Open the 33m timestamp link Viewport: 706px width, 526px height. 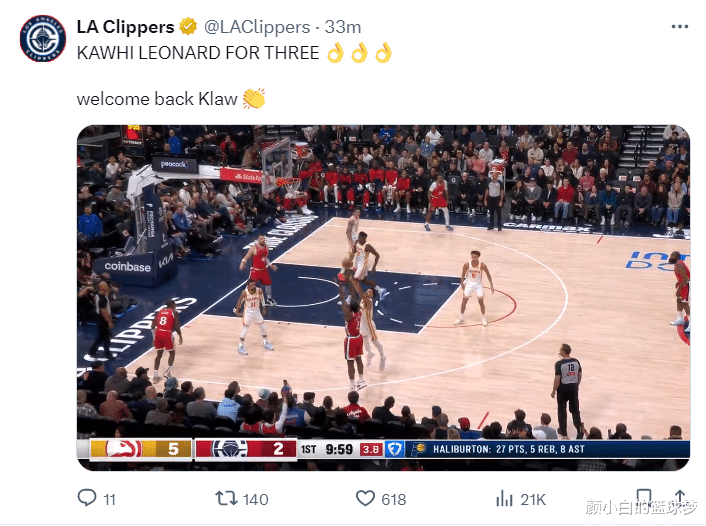(343, 27)
